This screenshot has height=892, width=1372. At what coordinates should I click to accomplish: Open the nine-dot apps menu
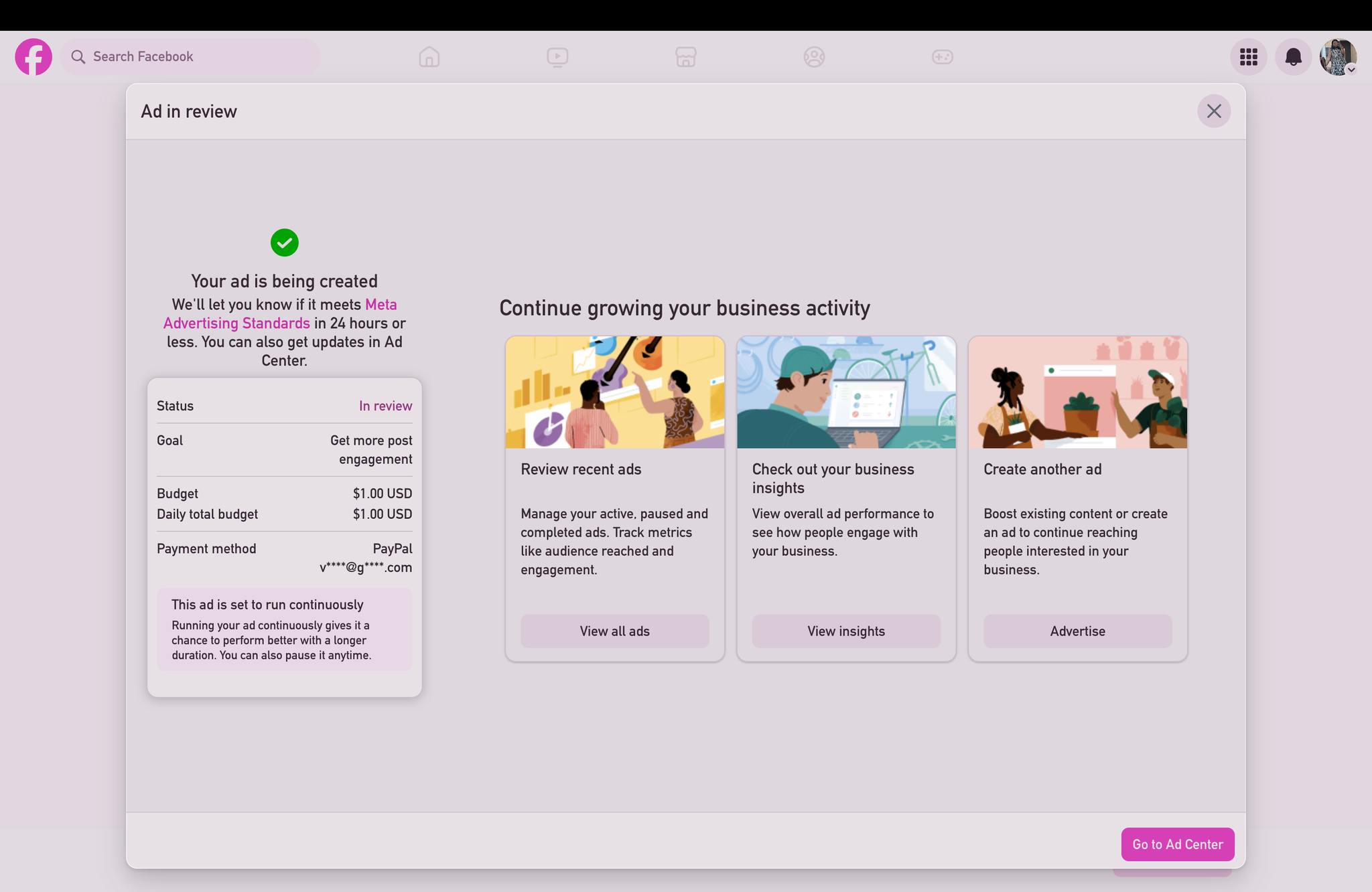(1249, 57)
